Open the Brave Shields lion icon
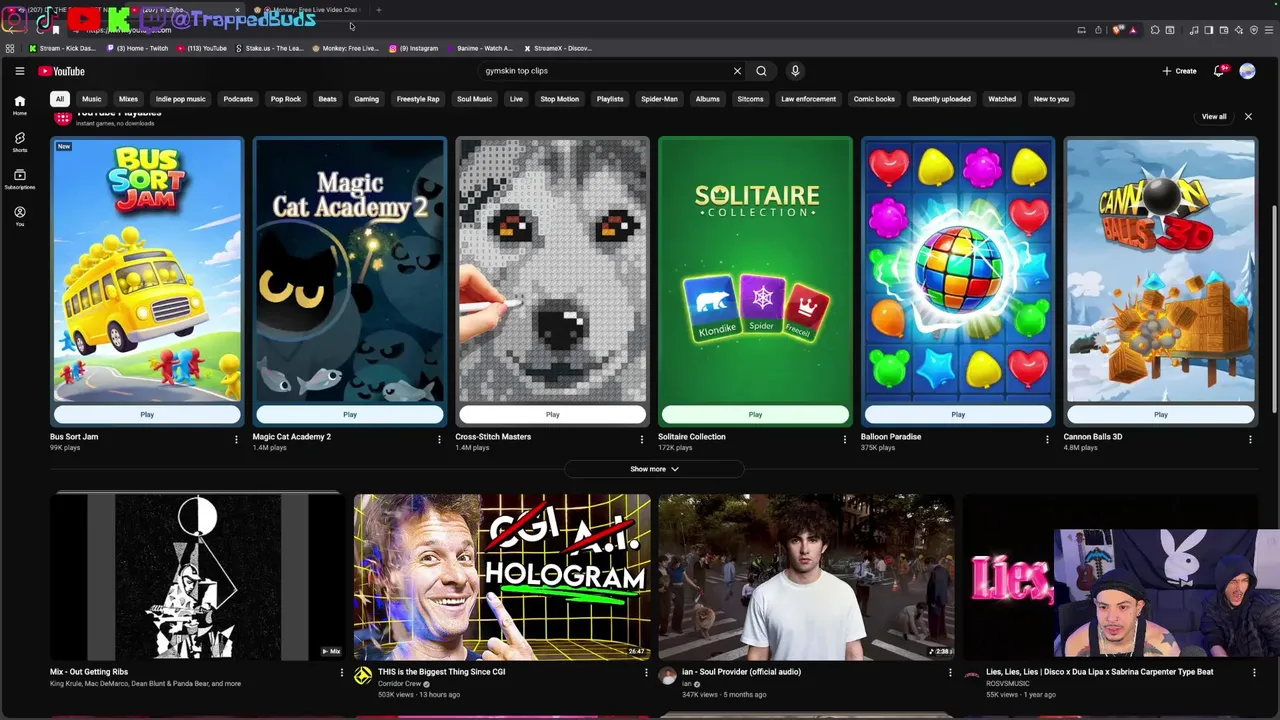 (x=1118, y=30)
